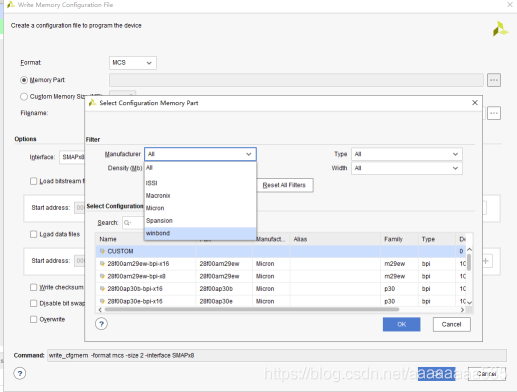517x392 pixels.
Task: Click the help icon in Write Memory Configuration File window
Action: [20, 373]
